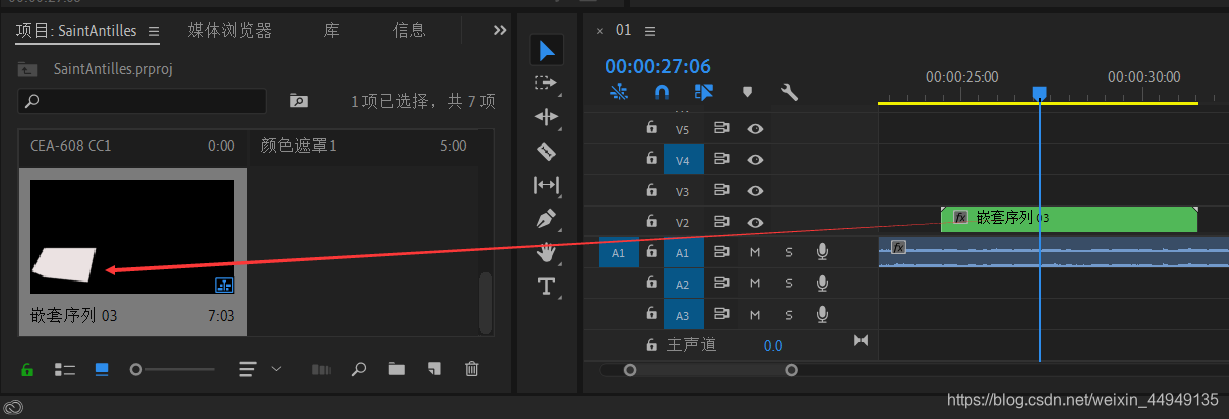Image resolution: width=1229 pixels, height=419 pixels.
Task: Select the sequence 01 timeline tab
Action: (x=623, y=30)
